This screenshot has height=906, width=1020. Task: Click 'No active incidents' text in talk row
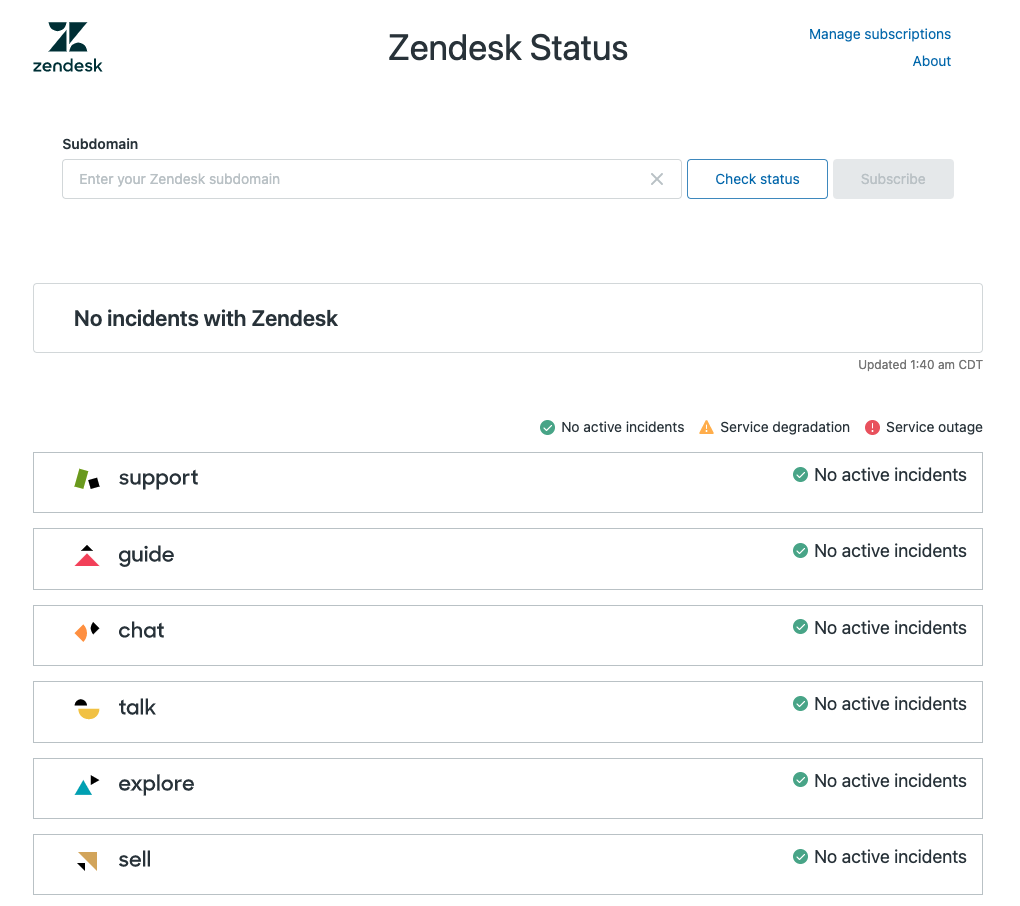pyautogui.click(x=890, y=704)
